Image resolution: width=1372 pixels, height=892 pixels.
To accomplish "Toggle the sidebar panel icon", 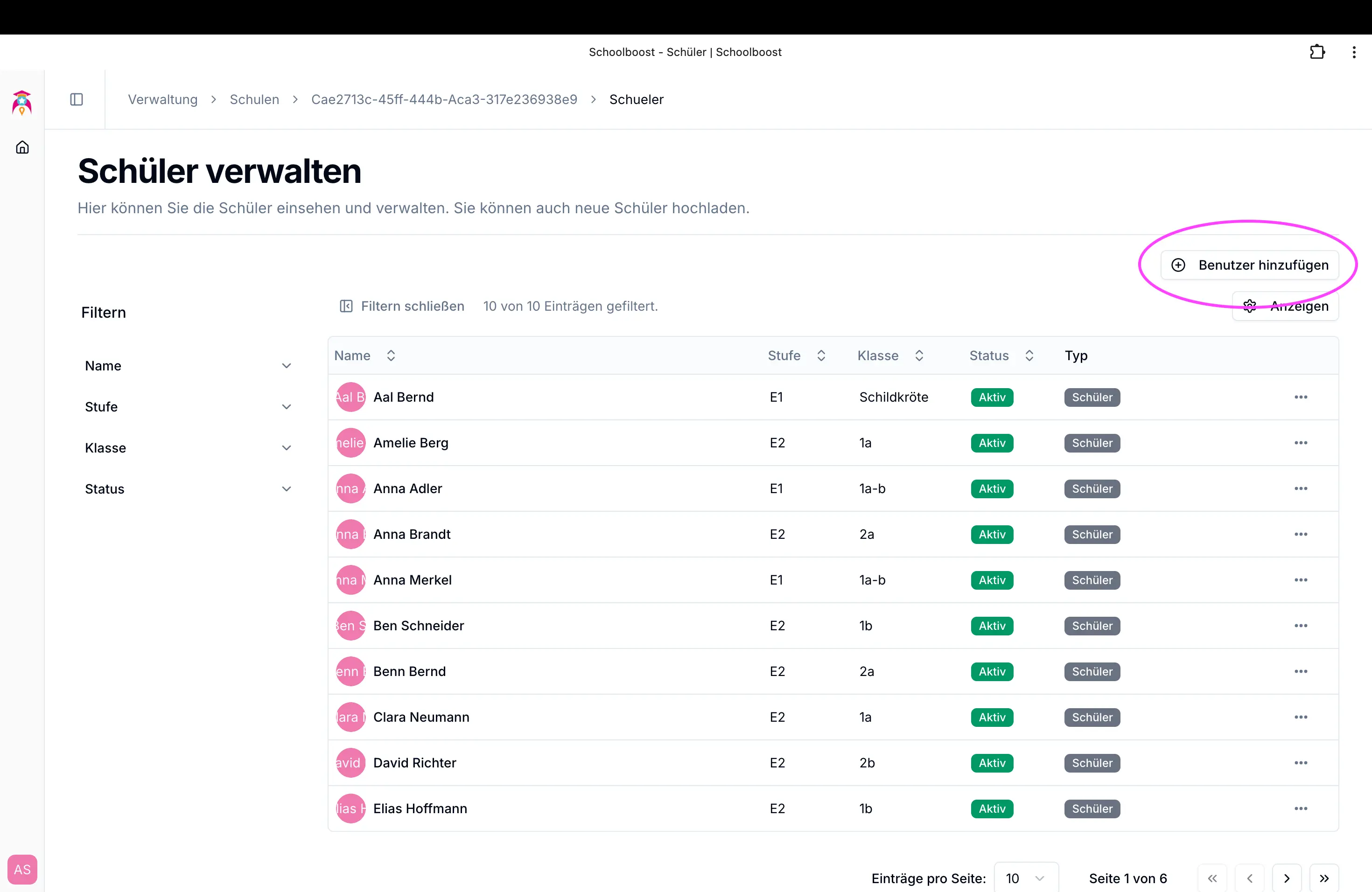I will 76,99.
